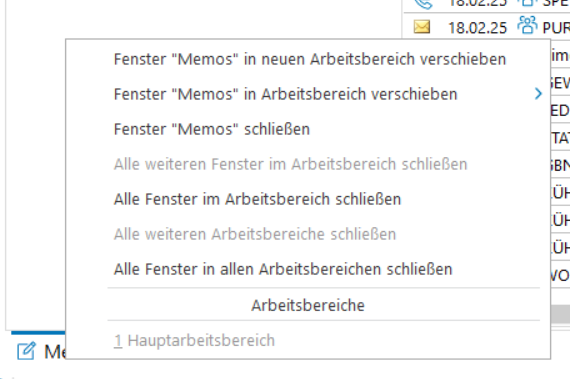The height and width of the screenshot is (379, 570).
Task: Switch to the Memos tab label
Action: (55, 352)
